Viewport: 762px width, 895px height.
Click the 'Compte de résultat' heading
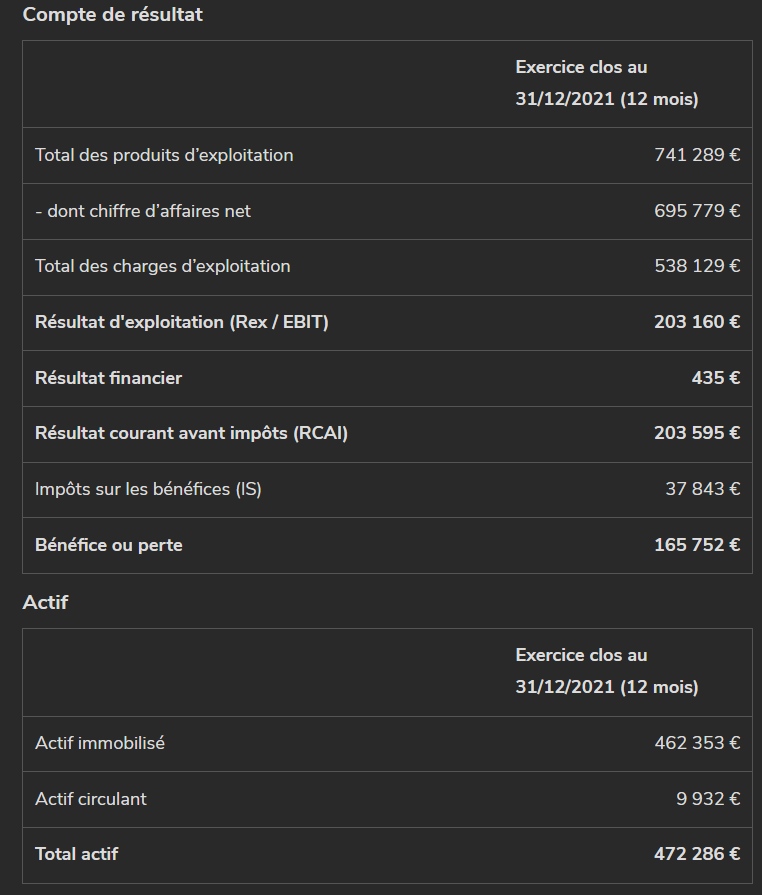(x=112, y=14)
